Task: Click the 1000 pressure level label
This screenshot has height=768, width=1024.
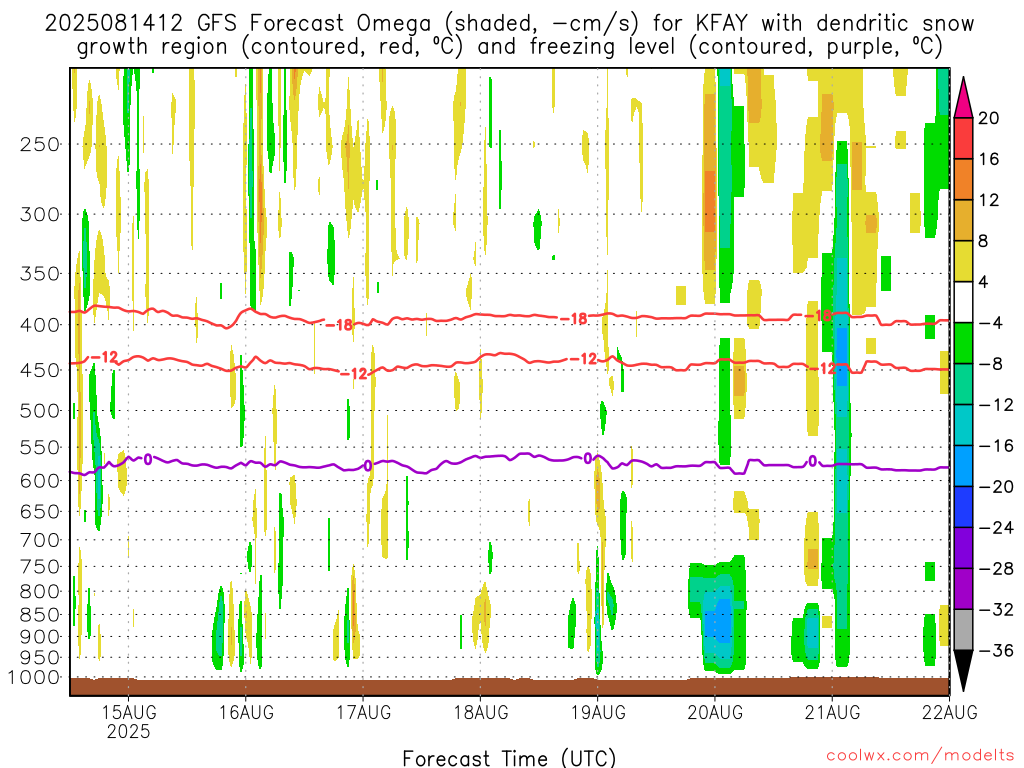Action: click(x=33, y=677)
